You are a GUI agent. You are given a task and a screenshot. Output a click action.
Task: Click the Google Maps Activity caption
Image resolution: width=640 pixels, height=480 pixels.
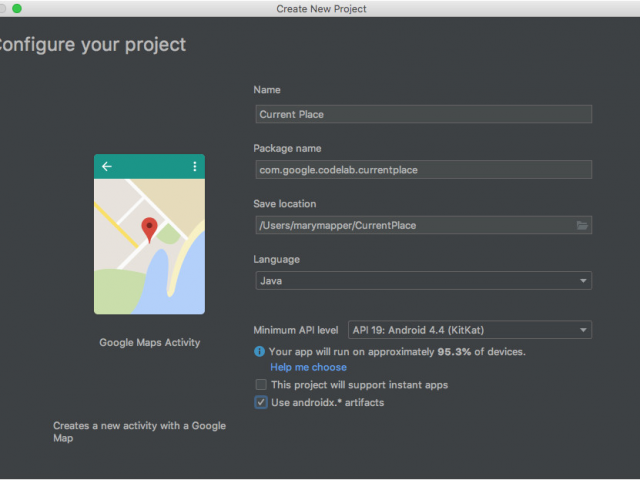click(x=150, y=342)
